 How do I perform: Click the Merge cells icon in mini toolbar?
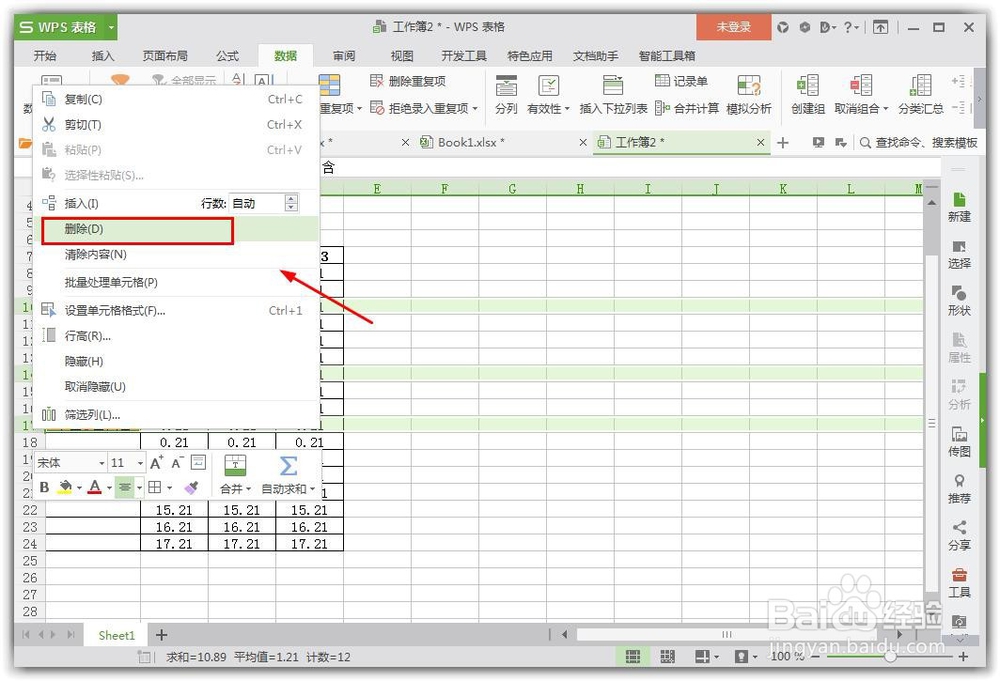pos(235,466)
